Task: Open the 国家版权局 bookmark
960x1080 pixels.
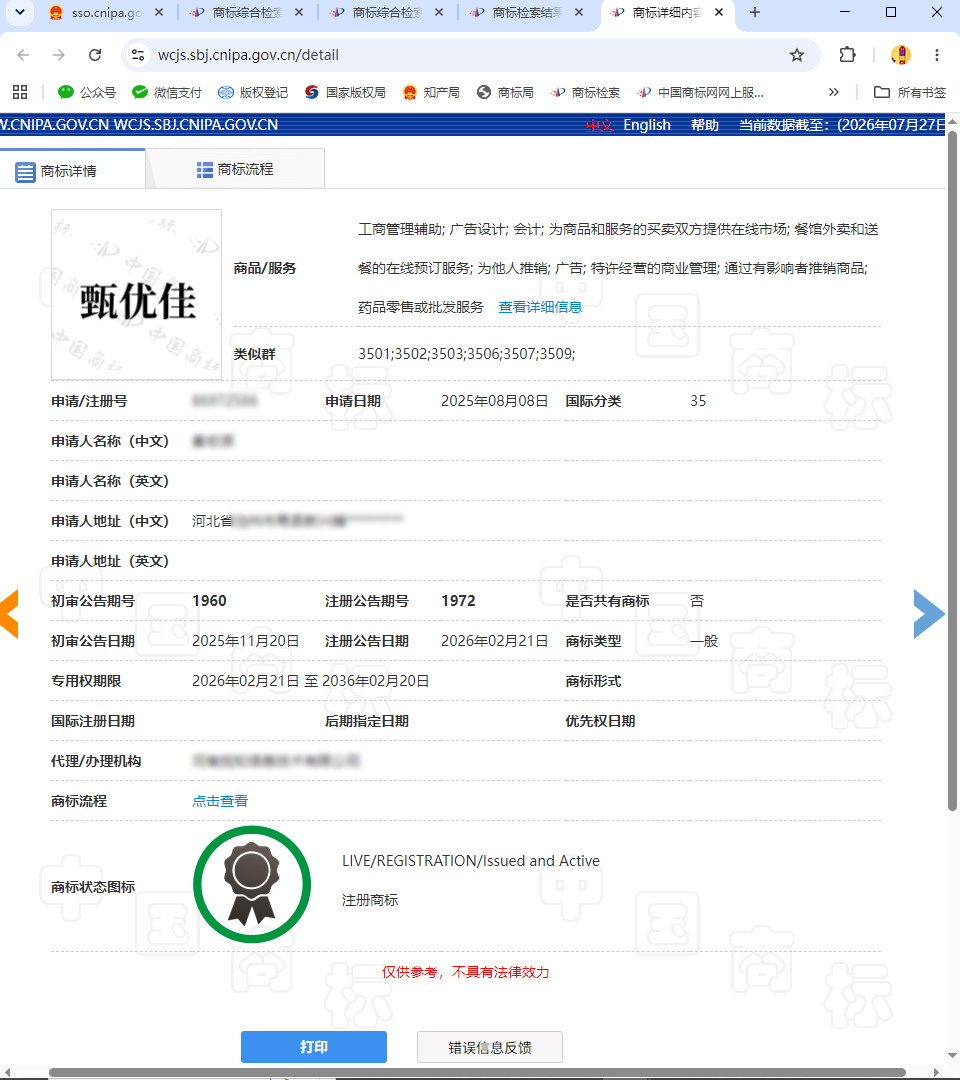Action: coord(345,92)
